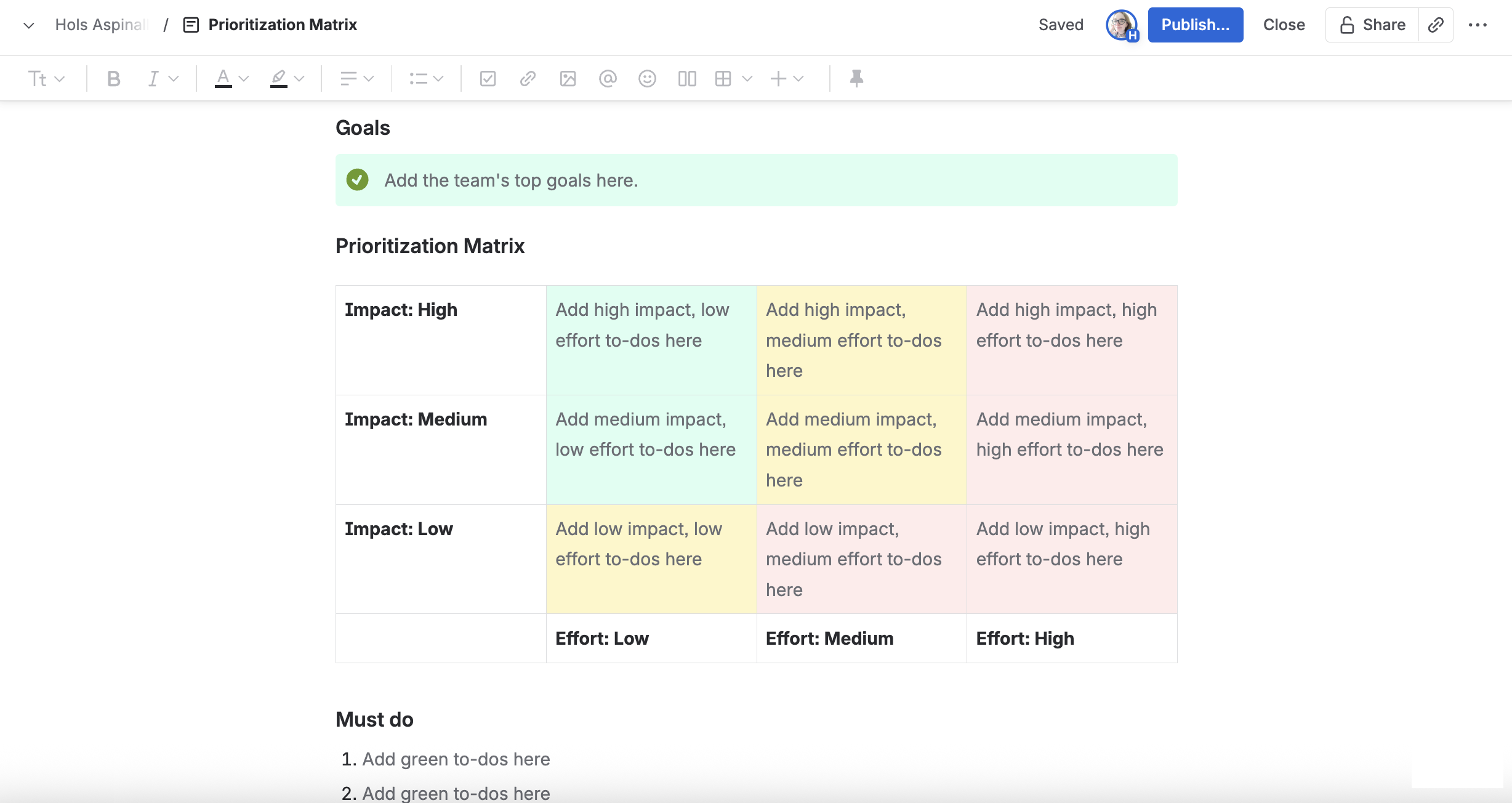The height and width of the screenshot is (803, 1512).
Task: Pick a text color from the A dropdown
Action: pyautogui.click(x=229, y=78)
